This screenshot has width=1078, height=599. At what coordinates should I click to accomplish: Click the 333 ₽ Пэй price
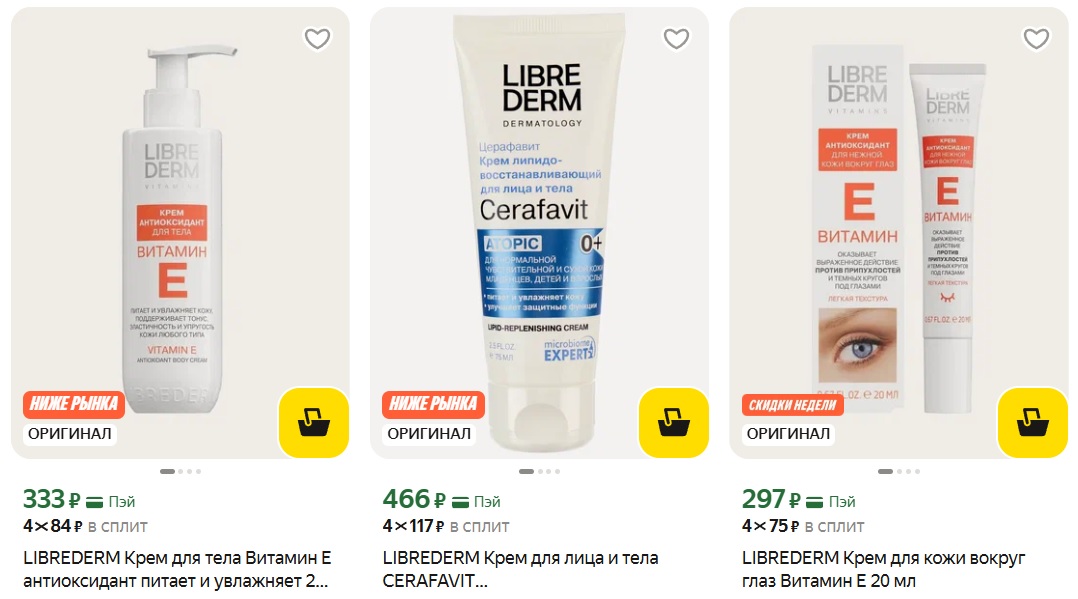click(x=79, y=499)
